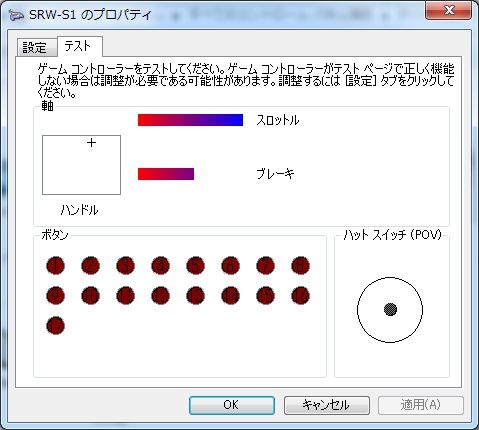
Task: Click the 適用(A) button
Action: (x=420, y=405)
